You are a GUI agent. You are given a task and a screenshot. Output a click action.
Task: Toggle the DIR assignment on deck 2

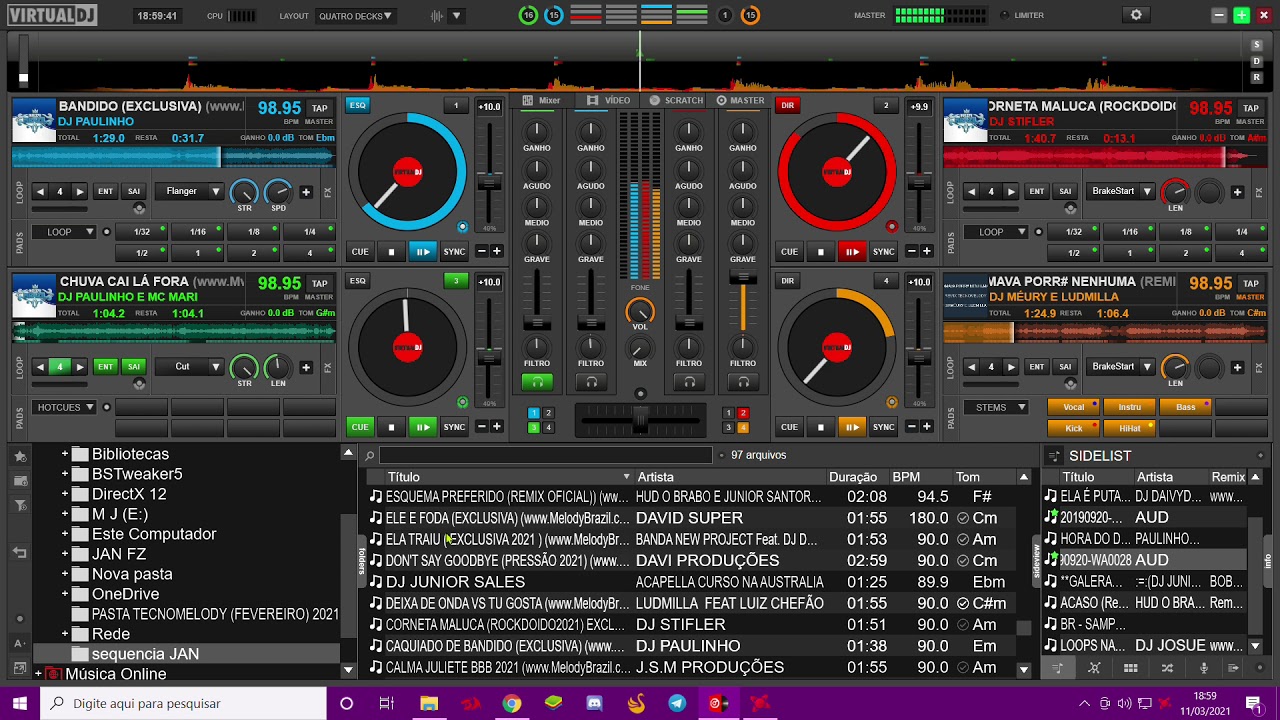tap(788, 105)
